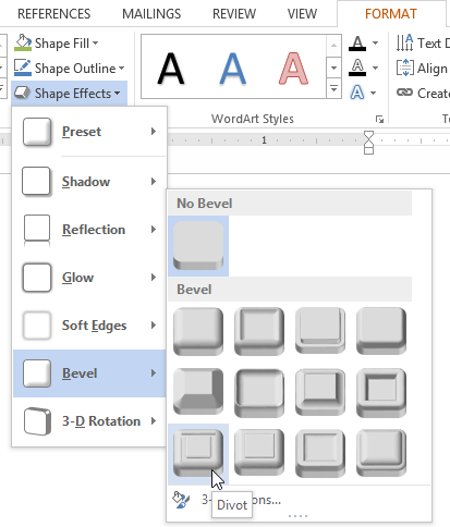Screen dimensions: 450x527
Task: Choose the No Bevel option thumbnail
Action: [x=198, y=246]
